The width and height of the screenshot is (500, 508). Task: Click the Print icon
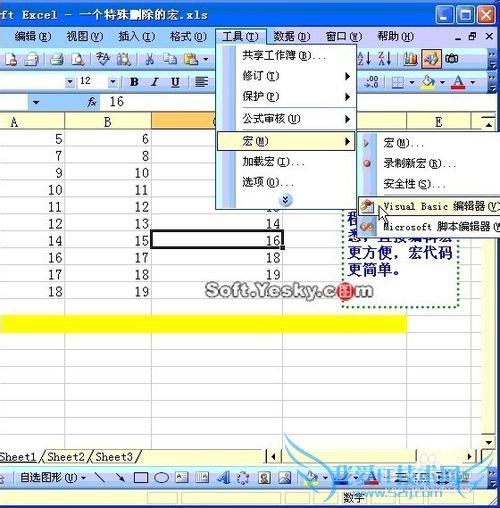[x=57, y=60]
